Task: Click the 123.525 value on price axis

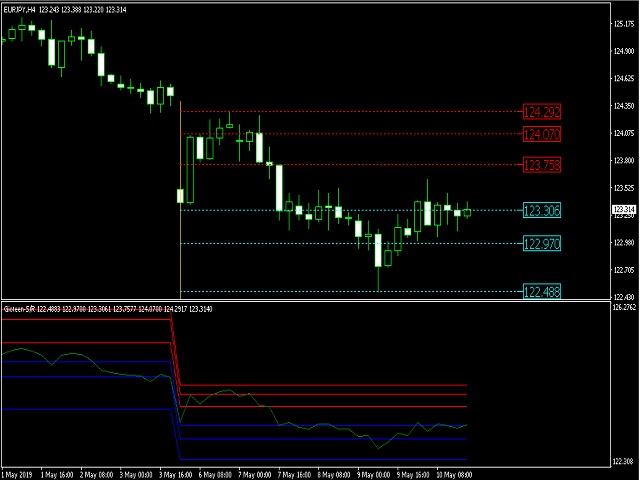Action: click(x=624, y=188)
